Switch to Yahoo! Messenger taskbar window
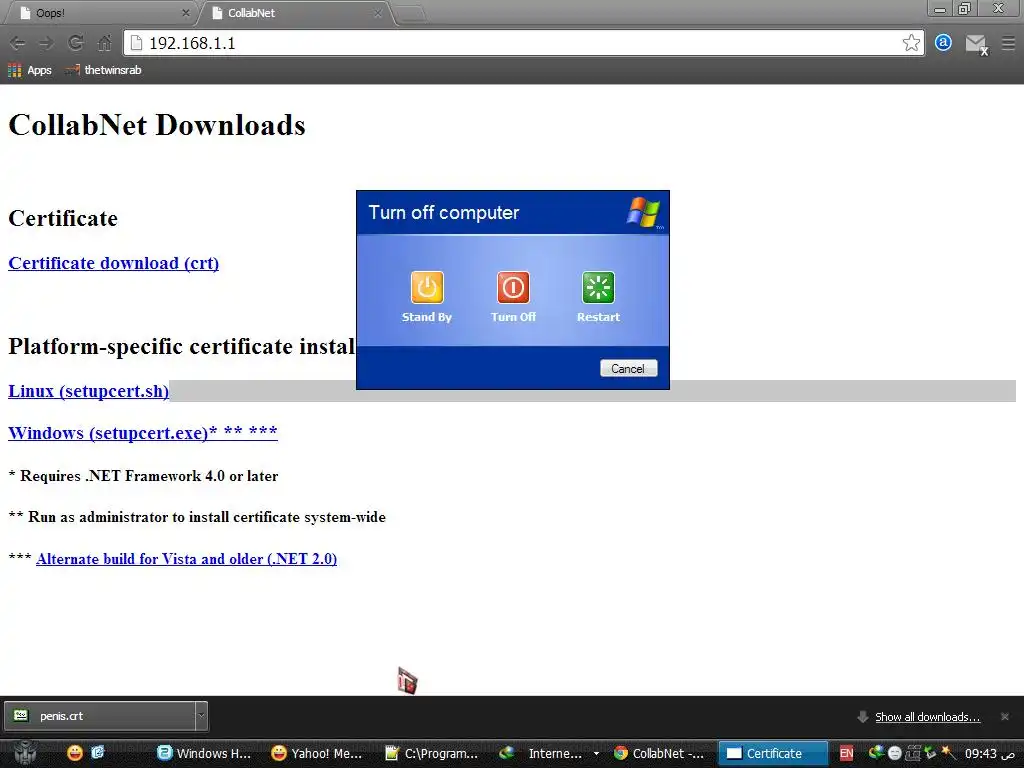This screenshot has width=1024, height=768. [x=317, y=754]
